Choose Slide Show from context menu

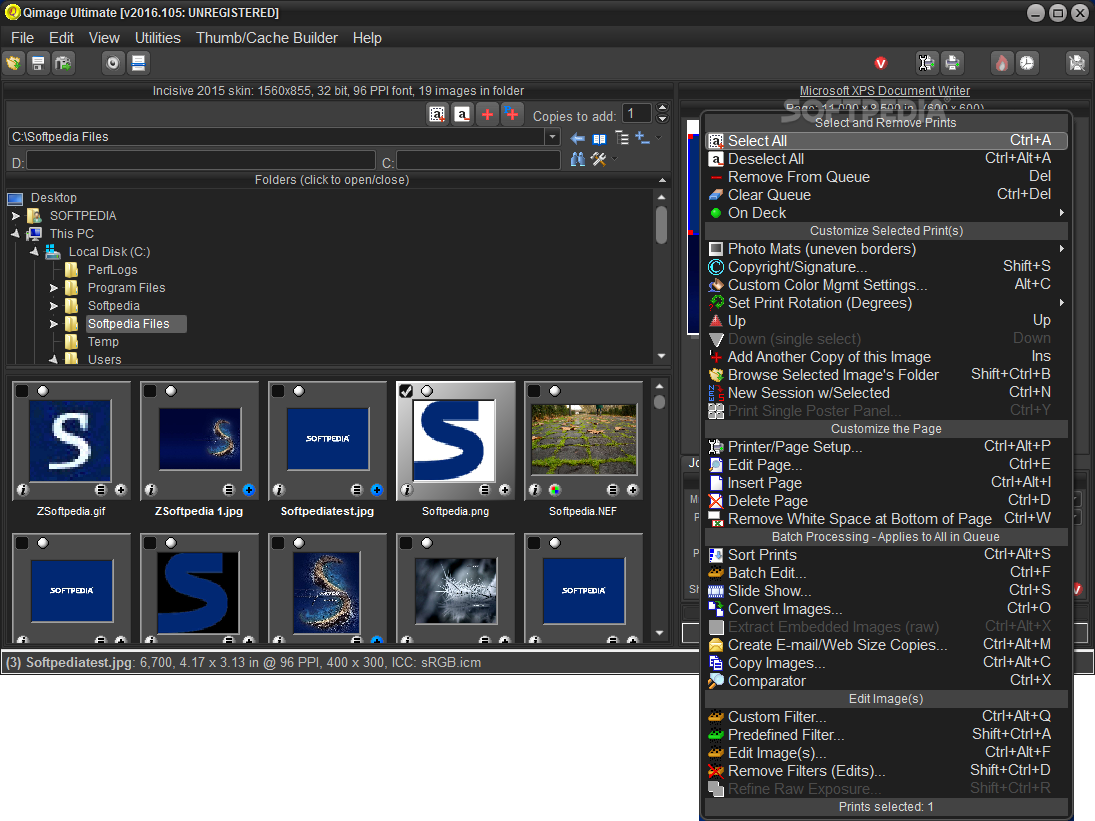887,591
